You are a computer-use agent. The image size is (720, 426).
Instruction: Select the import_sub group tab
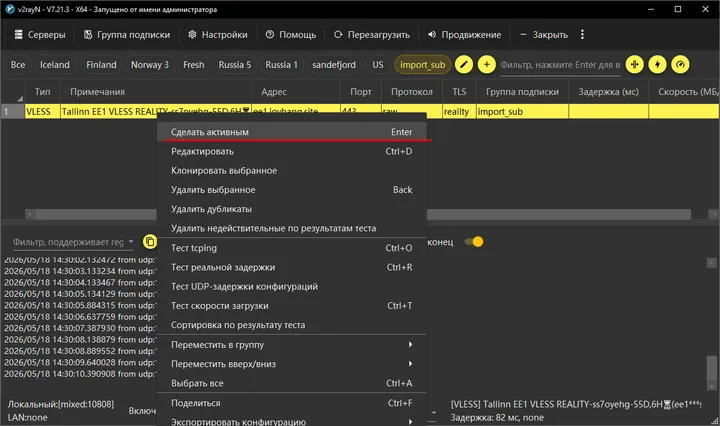coord(422,65)
